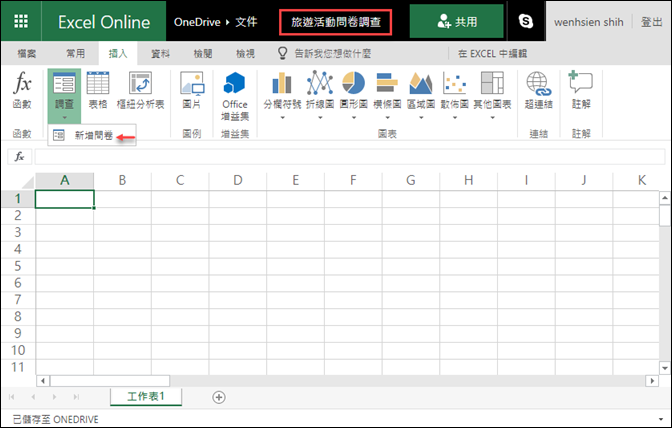Open the File (檔案) tab

[27, 54]
